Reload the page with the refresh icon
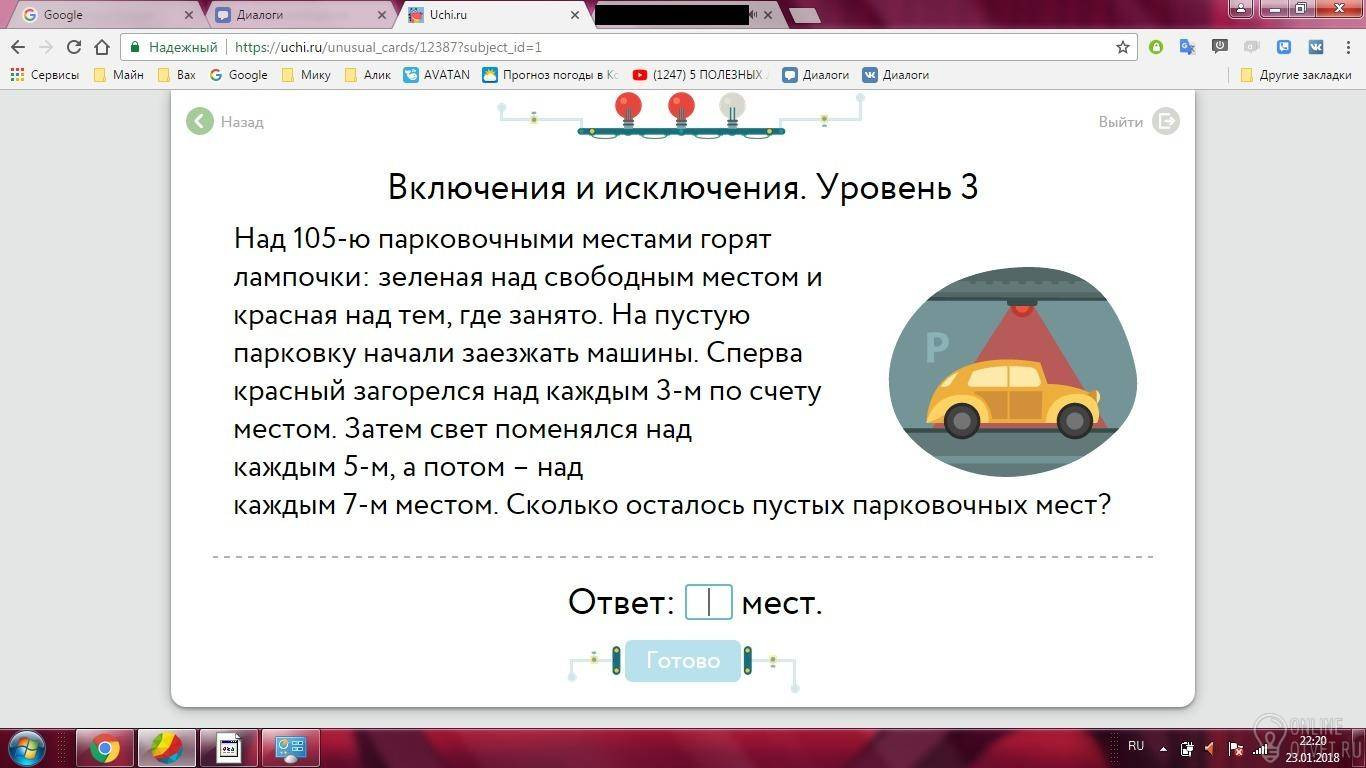Image resolution: width=1366 pixels, height=768 pixels. (73, 47)
